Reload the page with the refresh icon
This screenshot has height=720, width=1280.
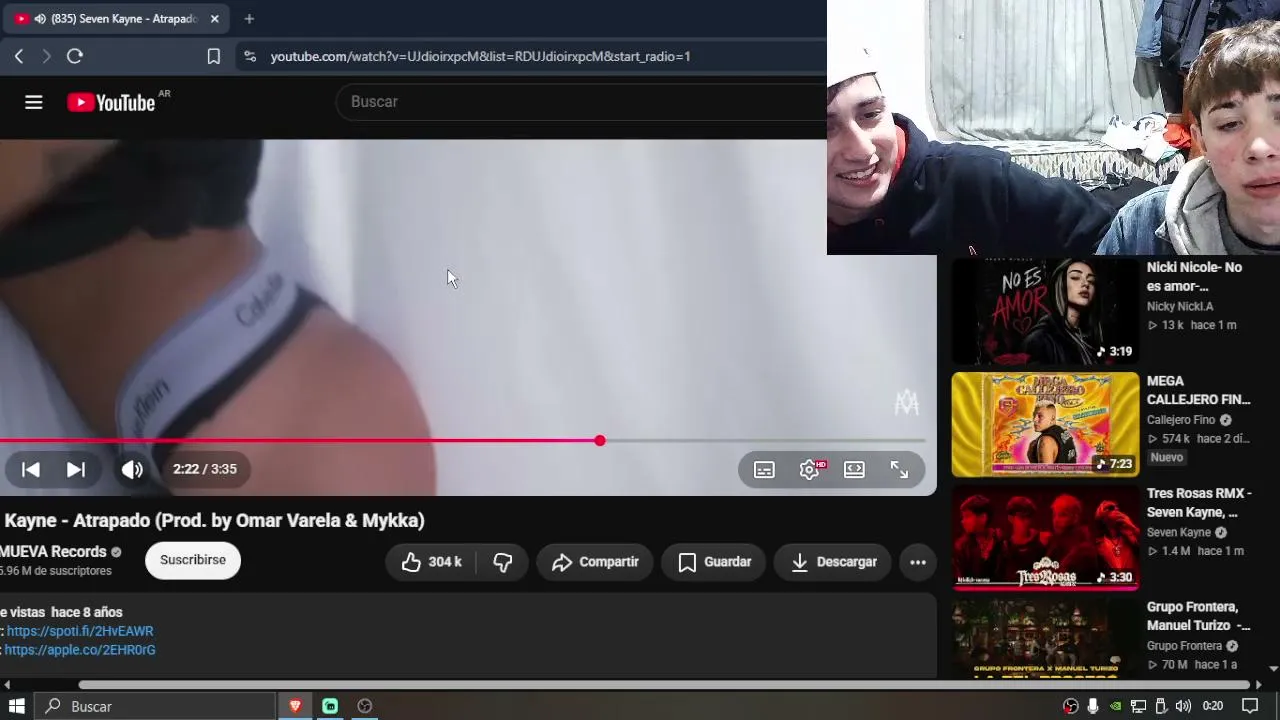pyautogui.click(x=74, y=57)
